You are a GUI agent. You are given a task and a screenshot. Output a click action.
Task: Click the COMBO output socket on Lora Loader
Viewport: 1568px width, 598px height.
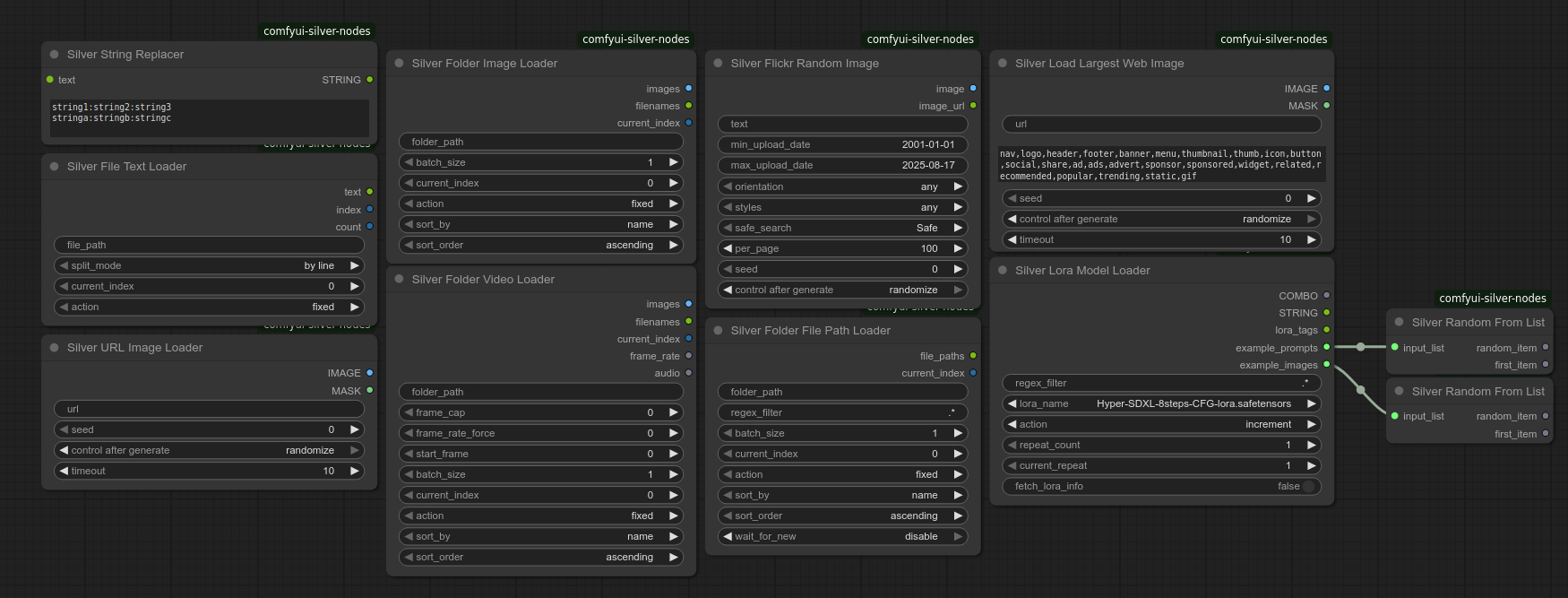(1327, 296)
